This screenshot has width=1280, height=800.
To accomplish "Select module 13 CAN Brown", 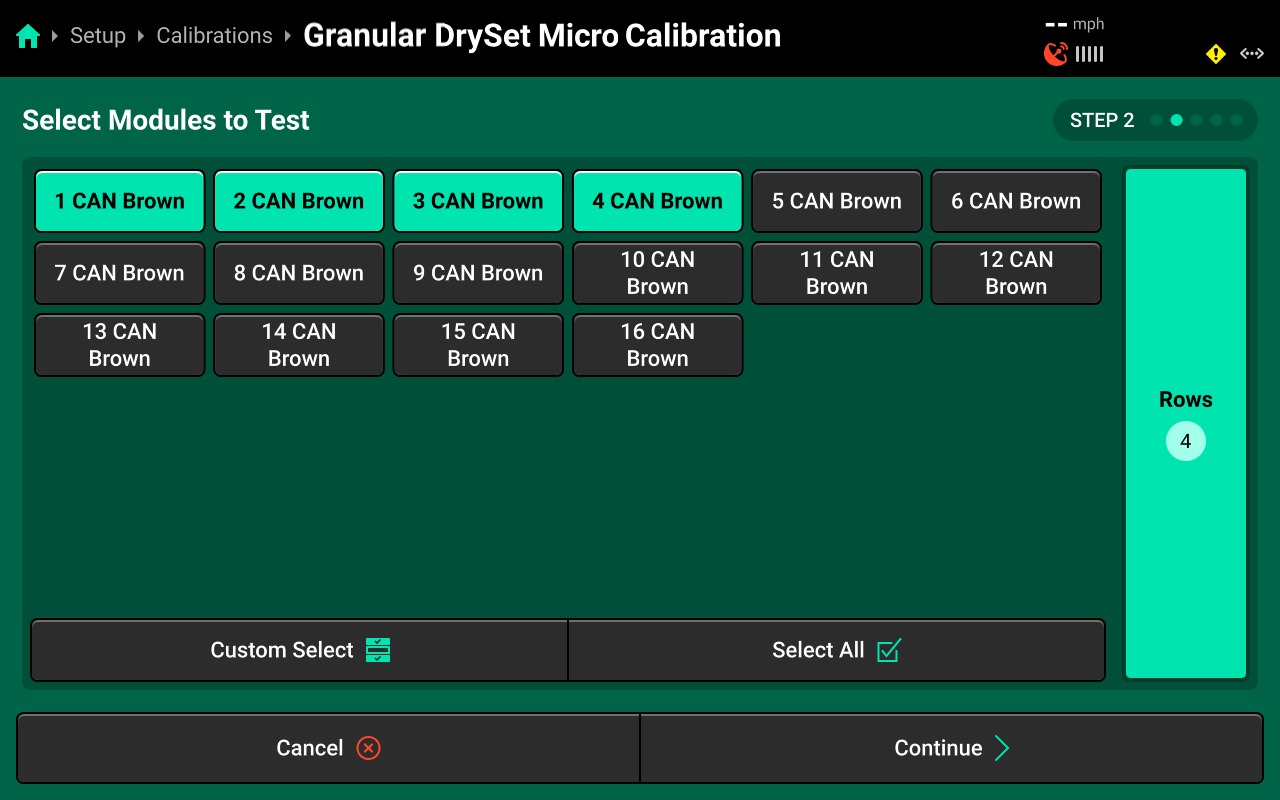I will click(x=120, y=345).
